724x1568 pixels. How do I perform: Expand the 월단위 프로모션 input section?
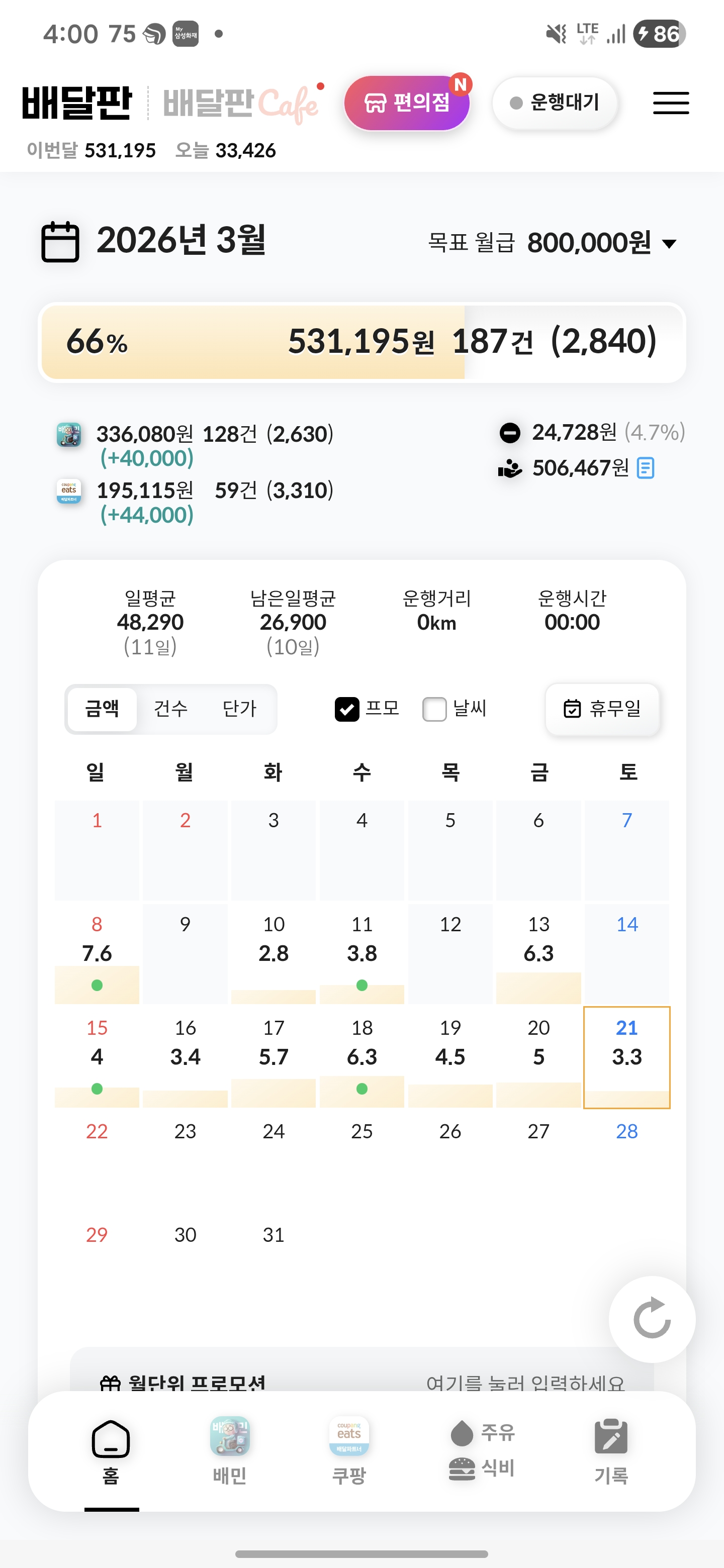click(361, 1382)
